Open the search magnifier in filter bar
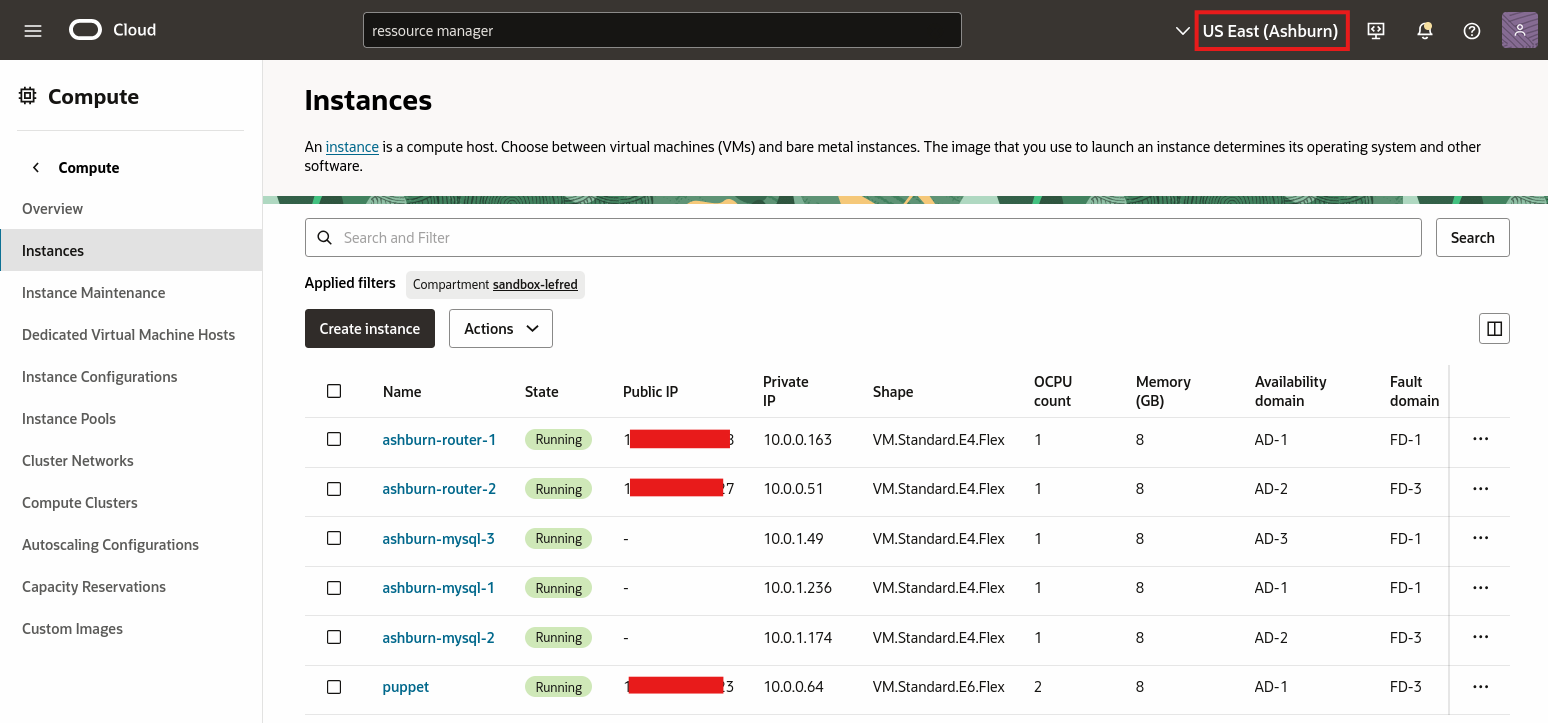 pos(324,237)
